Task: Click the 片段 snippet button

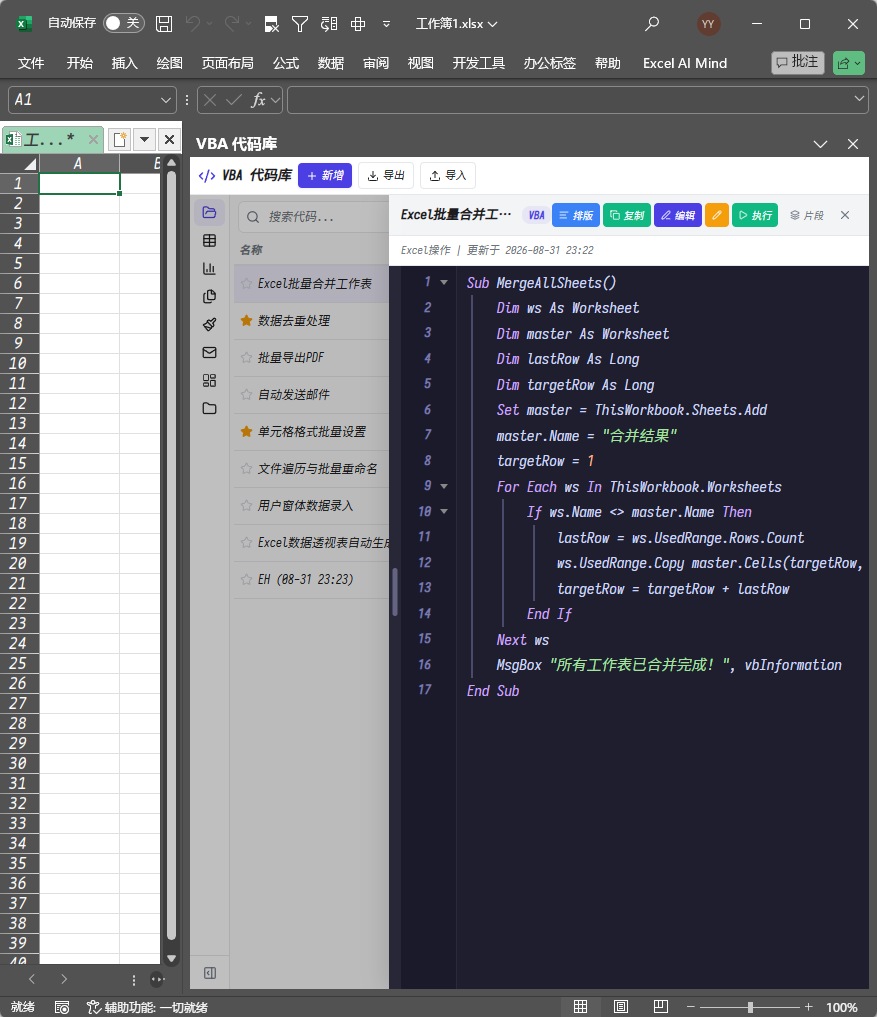Action: (x=806, y=215)
